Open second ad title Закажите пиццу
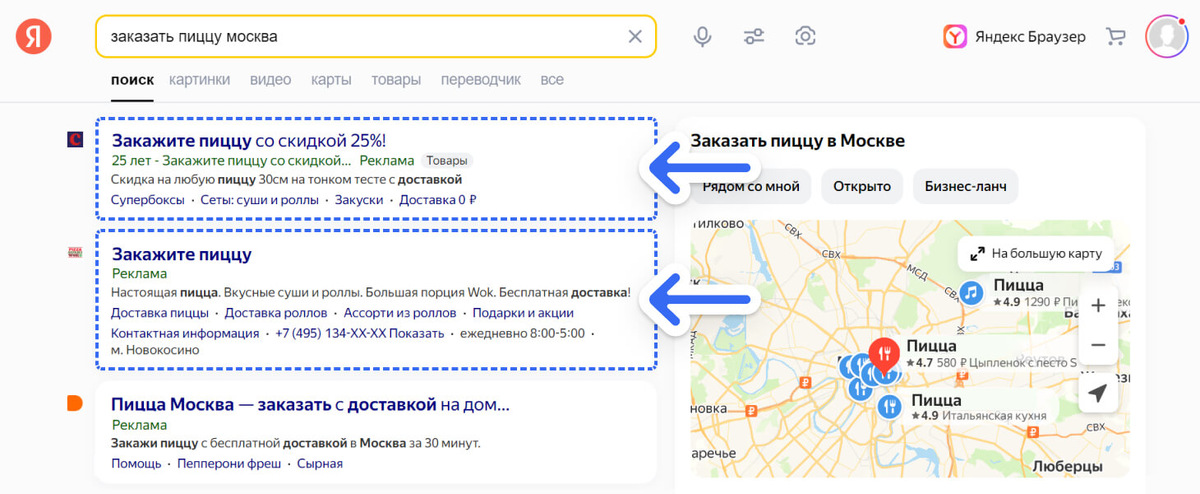Viewport: 1200px width, 494px height. [x=181, y=254]
